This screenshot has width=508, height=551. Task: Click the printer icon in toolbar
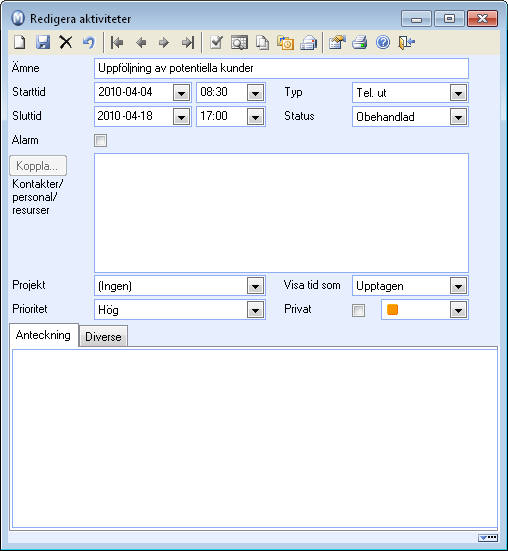coord(359,43)
